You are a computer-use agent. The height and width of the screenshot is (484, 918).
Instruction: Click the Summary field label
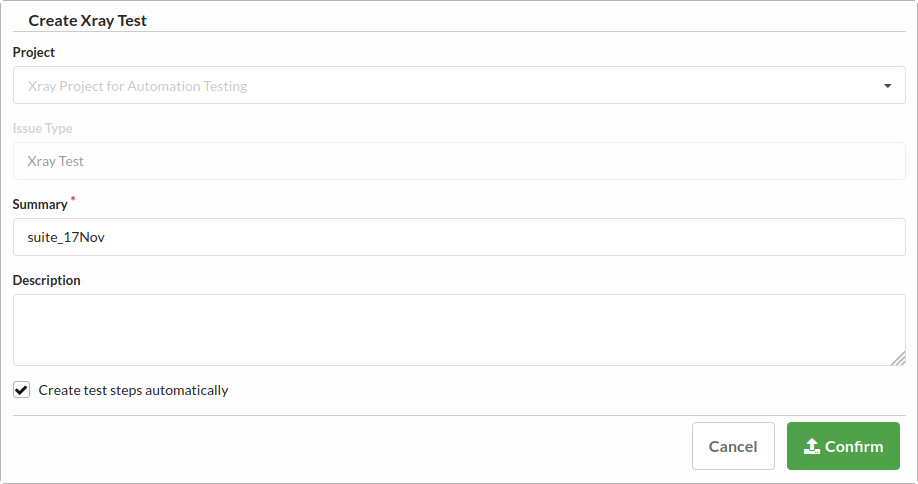pos(40,204)
